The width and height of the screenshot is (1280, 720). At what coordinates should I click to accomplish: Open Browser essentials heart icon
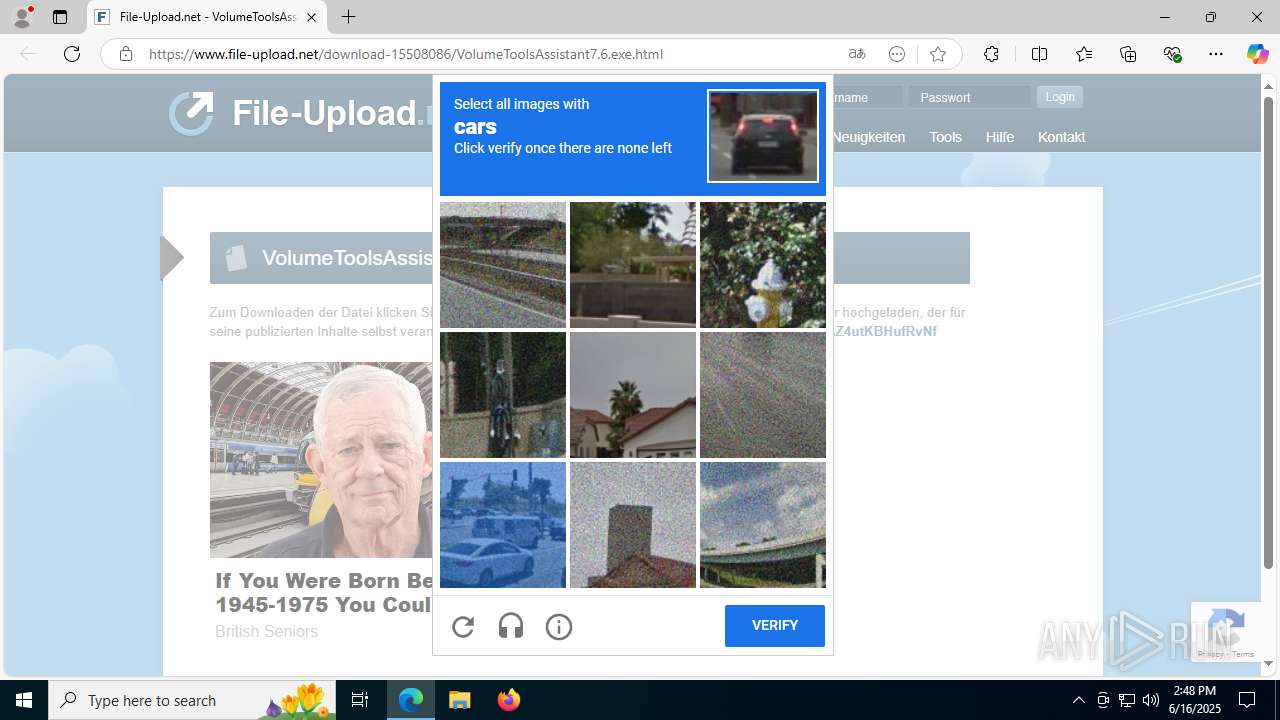[x=1172, y=54]
